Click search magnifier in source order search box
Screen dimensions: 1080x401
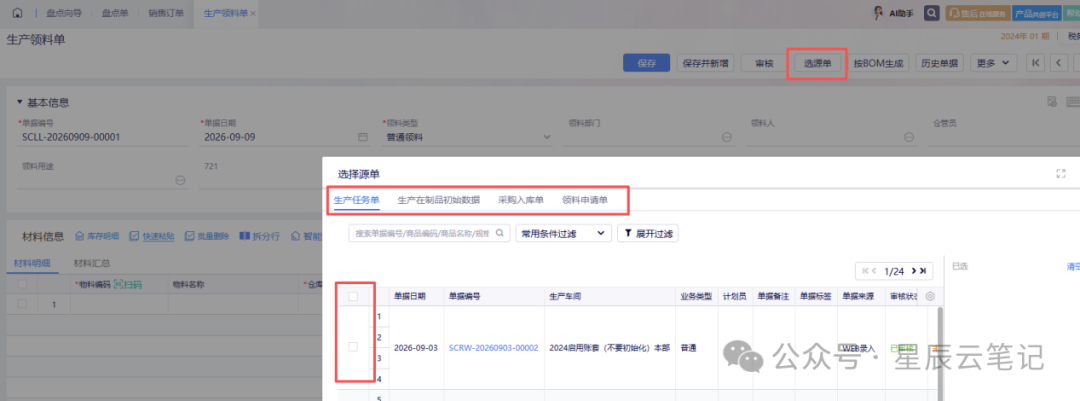coord(500,233)
